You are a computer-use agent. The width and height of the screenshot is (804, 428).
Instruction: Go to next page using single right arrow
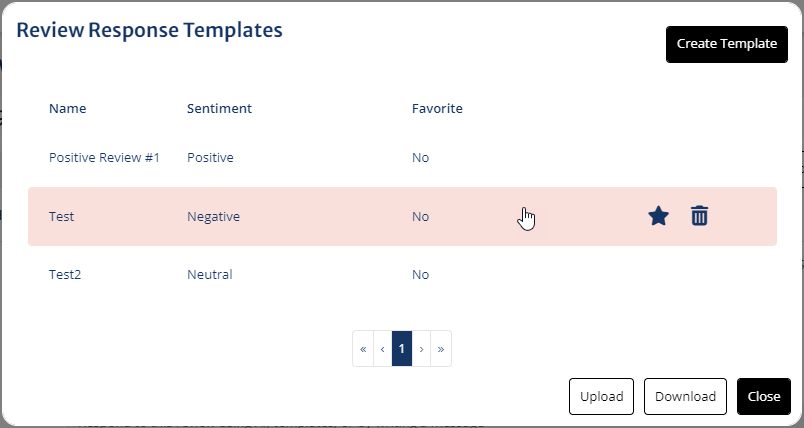(421, 349)
